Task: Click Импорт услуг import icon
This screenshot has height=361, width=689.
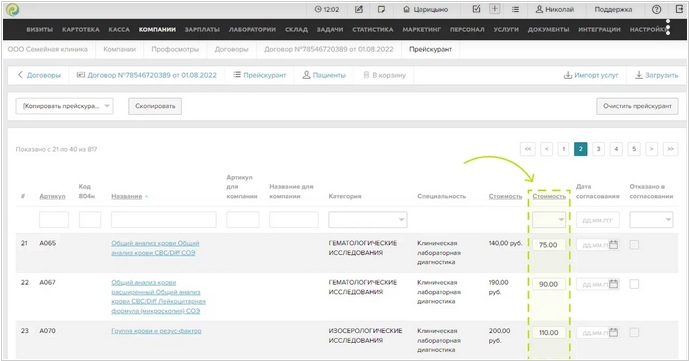Action: [591, 75]
